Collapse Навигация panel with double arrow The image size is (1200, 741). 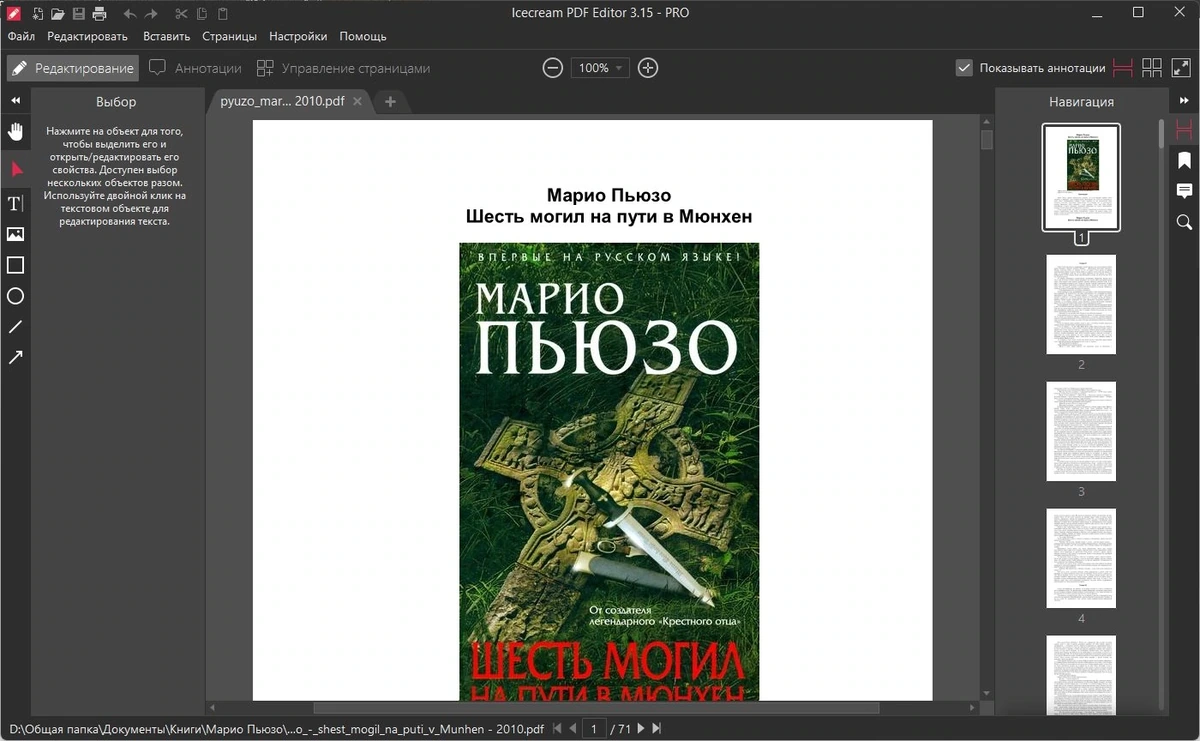(x=1184, y=101)
